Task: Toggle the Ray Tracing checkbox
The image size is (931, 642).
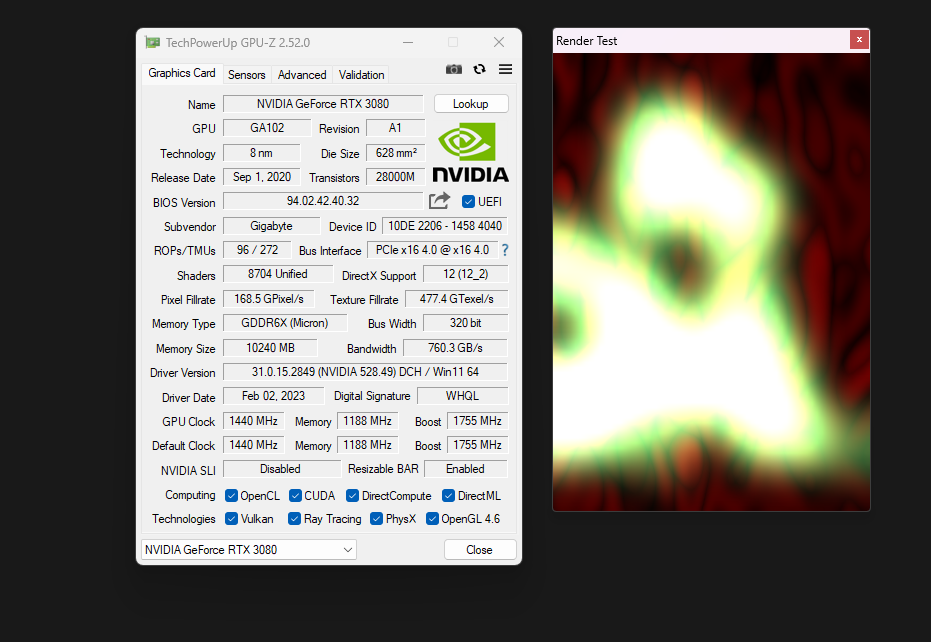Action: 294,518
